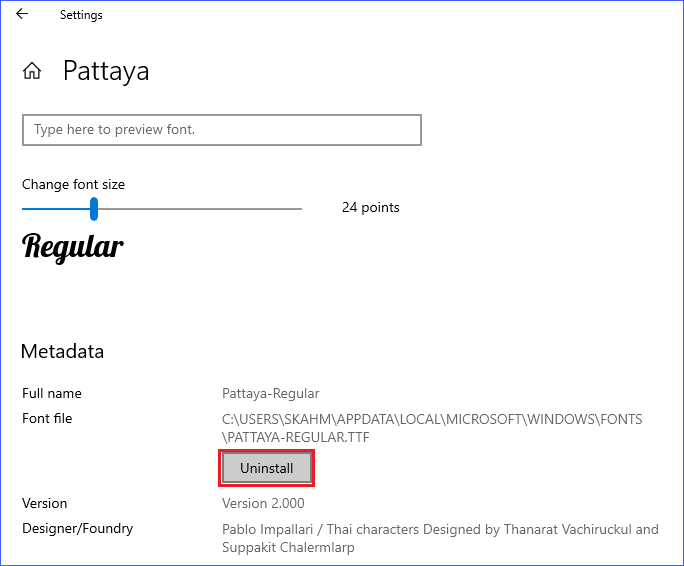Image resolution: width=684 pixels, height=566 pixels.
Task: Click the Metadata heading
Action: 62,351
